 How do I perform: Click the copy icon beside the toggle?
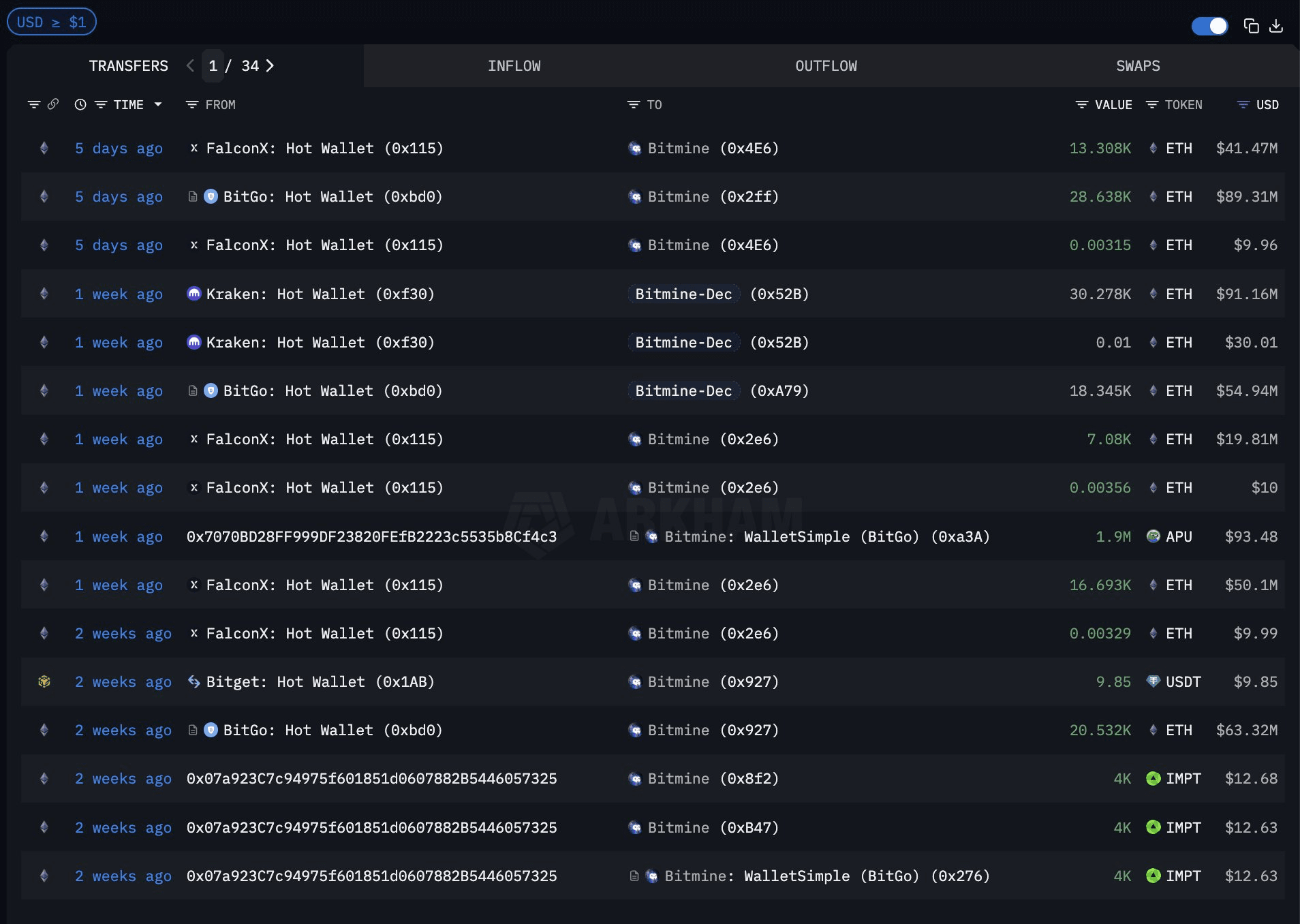coord(1251,26)
